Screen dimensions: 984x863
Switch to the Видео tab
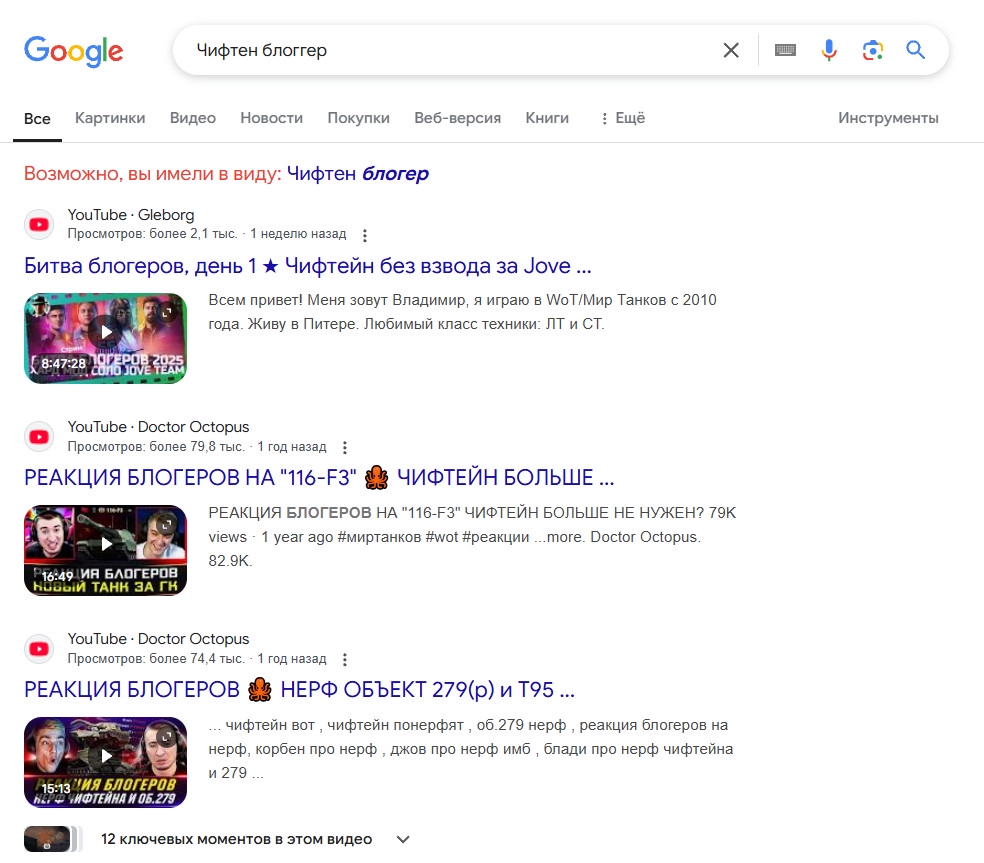[193, 118]
